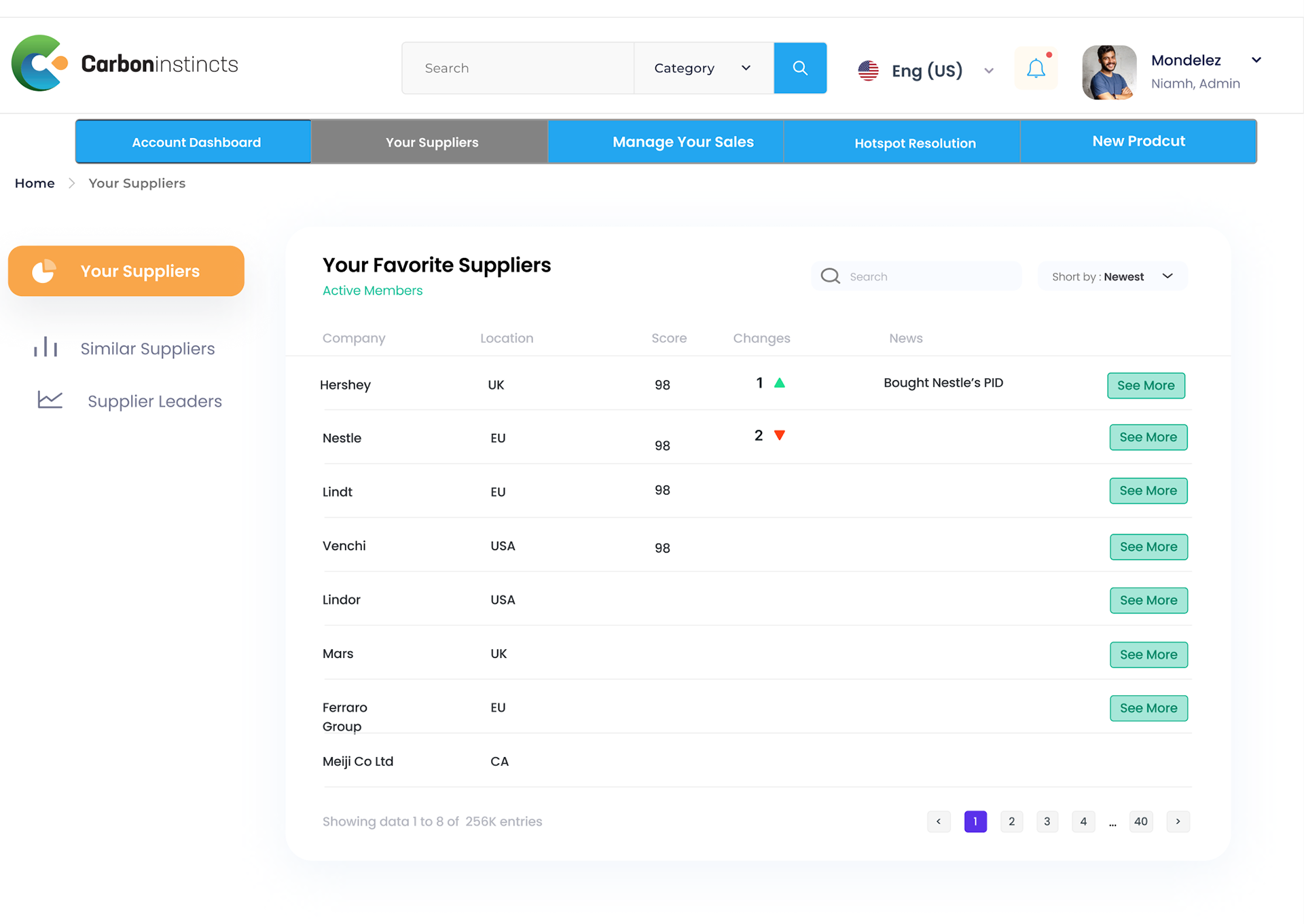This screenshot has height=924, width=1304.
Task: Click the blue search magnifier button
Action: [800, 68]
